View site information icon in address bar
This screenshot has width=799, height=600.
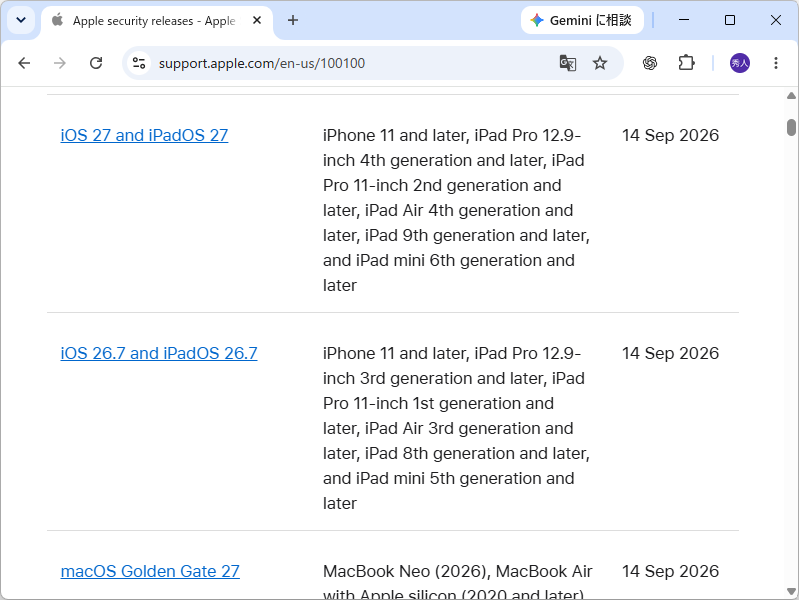click(139, 63)
